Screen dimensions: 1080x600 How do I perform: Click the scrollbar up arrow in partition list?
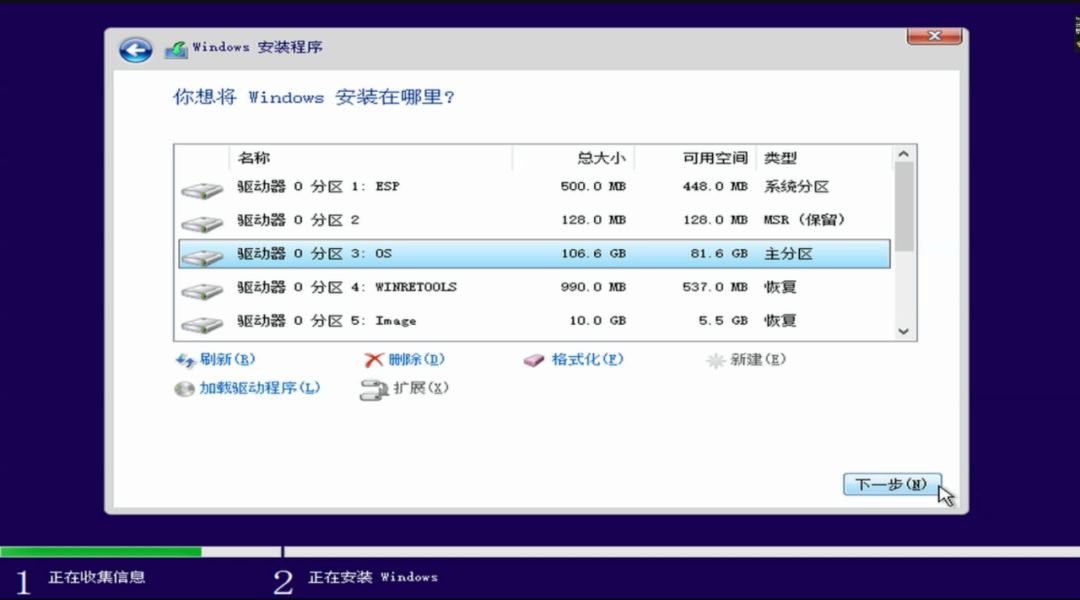pos(903,155)
